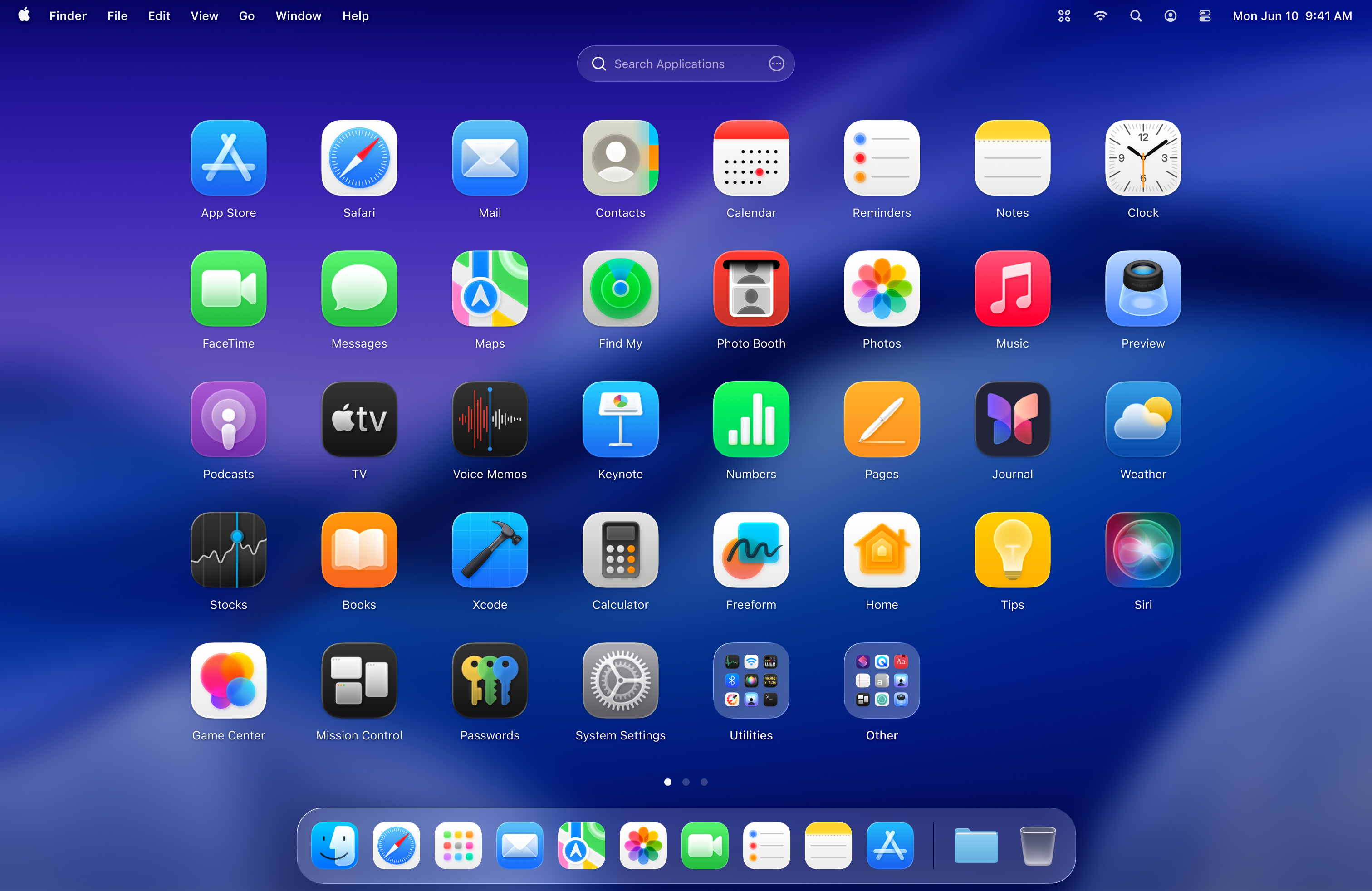1372x891 pixels.
Task: Open Calculator app
Action: pyautogui.click(x=620, y=550)
